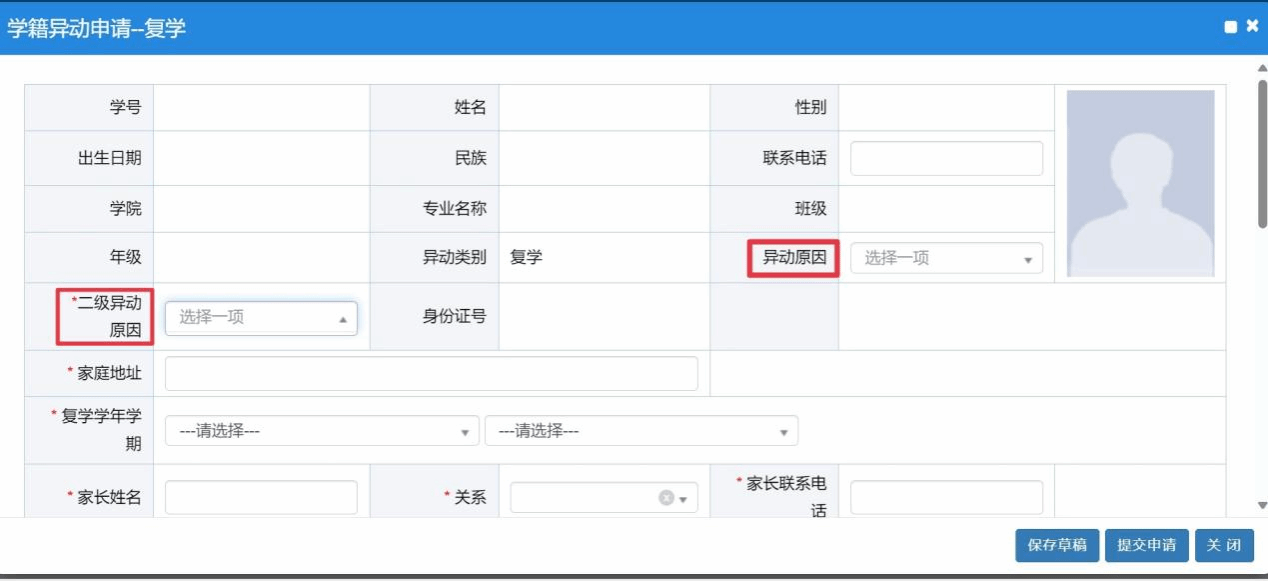This screenshot has width=1268, height=581.
Task: Focus the 联系电话 input field
Action: click(x=946, y=159)
